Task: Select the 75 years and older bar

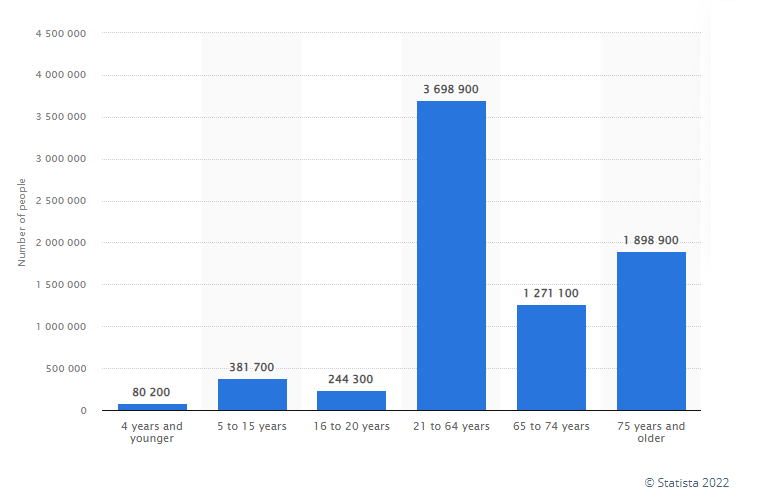Action: tap(651, 331)
